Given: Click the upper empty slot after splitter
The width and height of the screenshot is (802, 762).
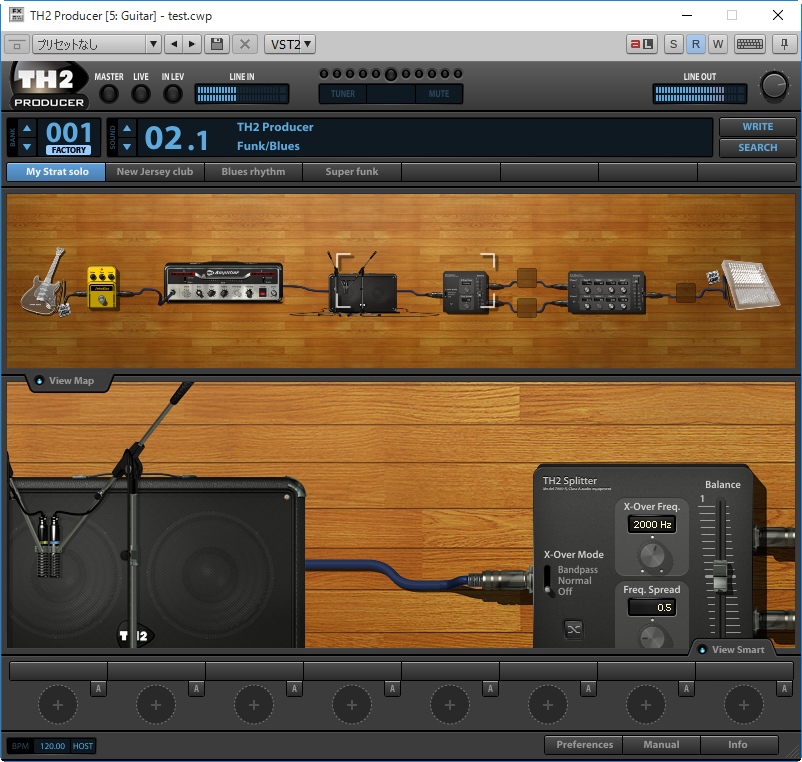Looking at the screenshot, I should (x=526, y=278).
